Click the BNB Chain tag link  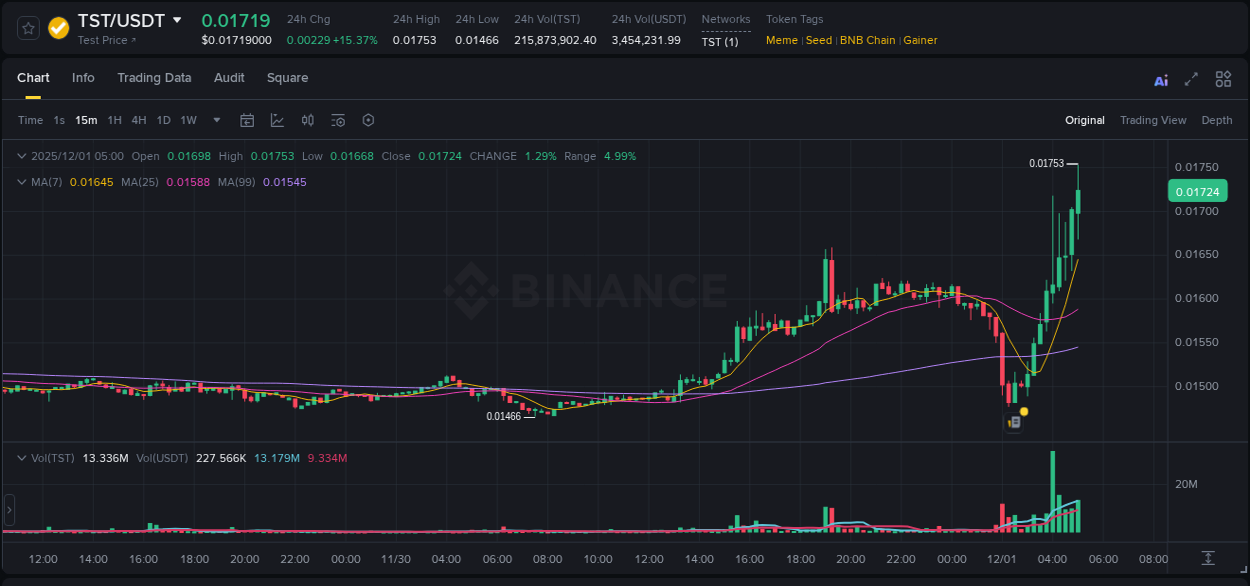point(868,40)
